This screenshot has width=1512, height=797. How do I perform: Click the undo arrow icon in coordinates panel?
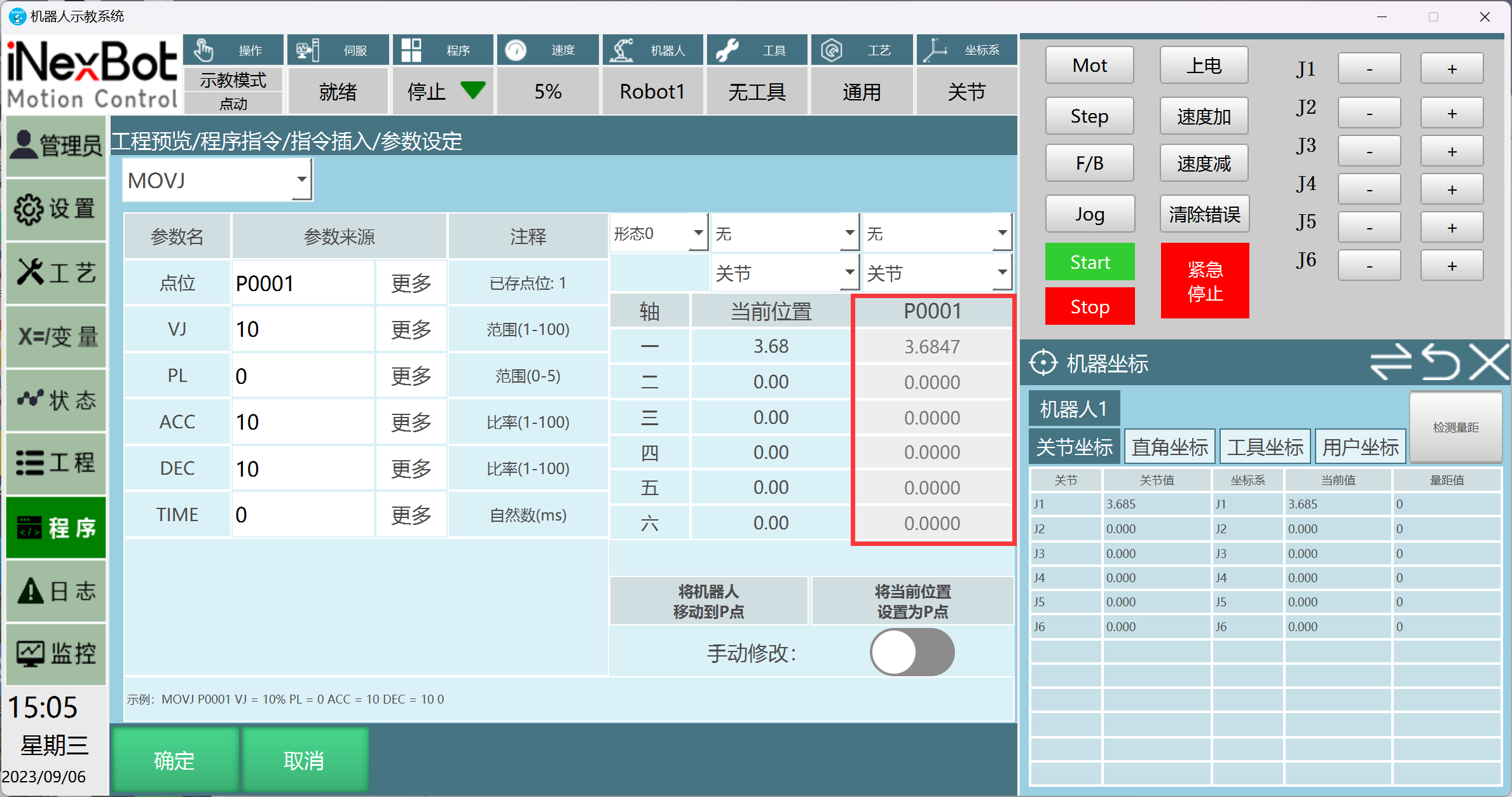(x=1440, y=363)
